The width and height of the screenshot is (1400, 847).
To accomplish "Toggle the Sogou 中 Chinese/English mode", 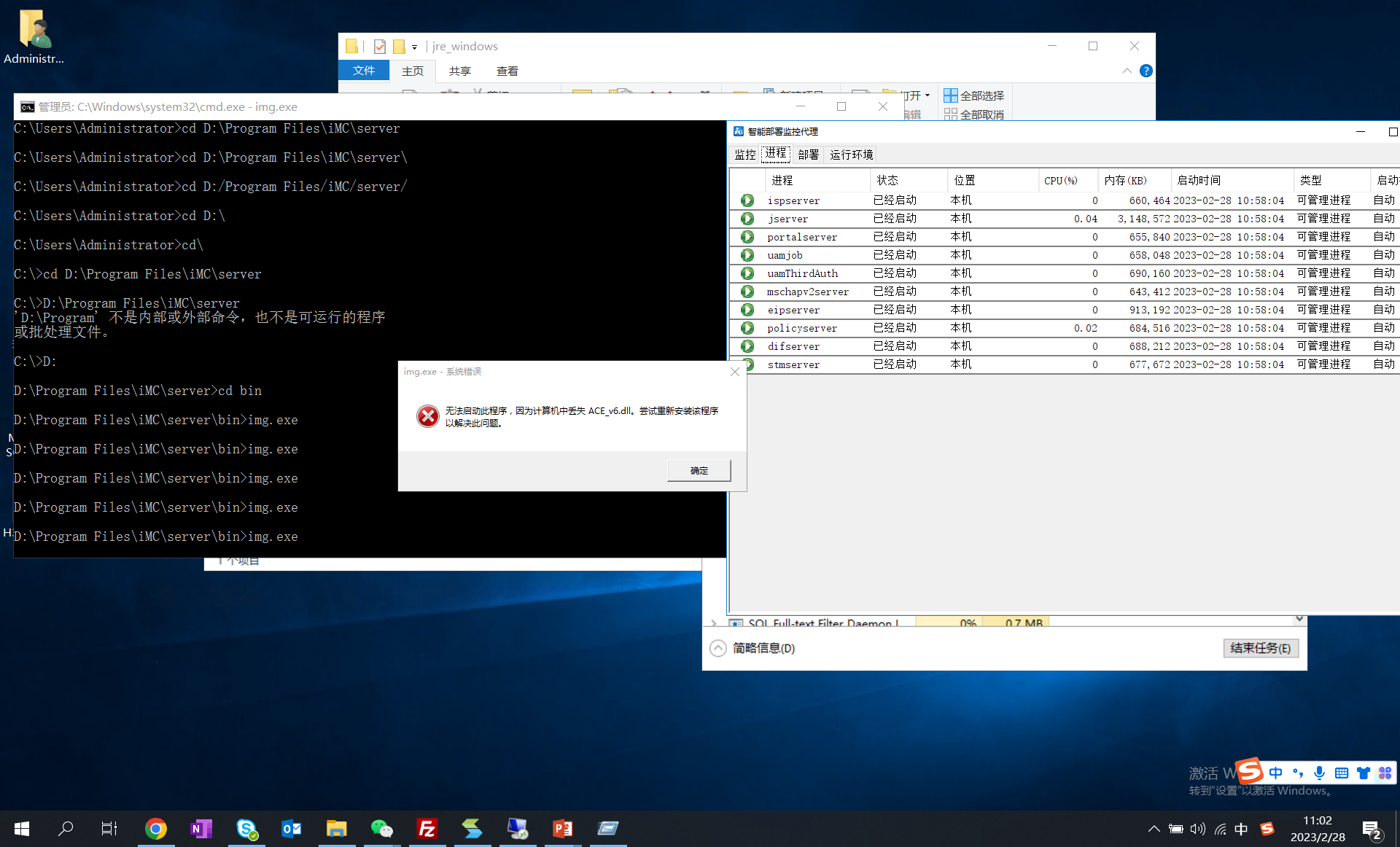I will [x=1275, y=773].
